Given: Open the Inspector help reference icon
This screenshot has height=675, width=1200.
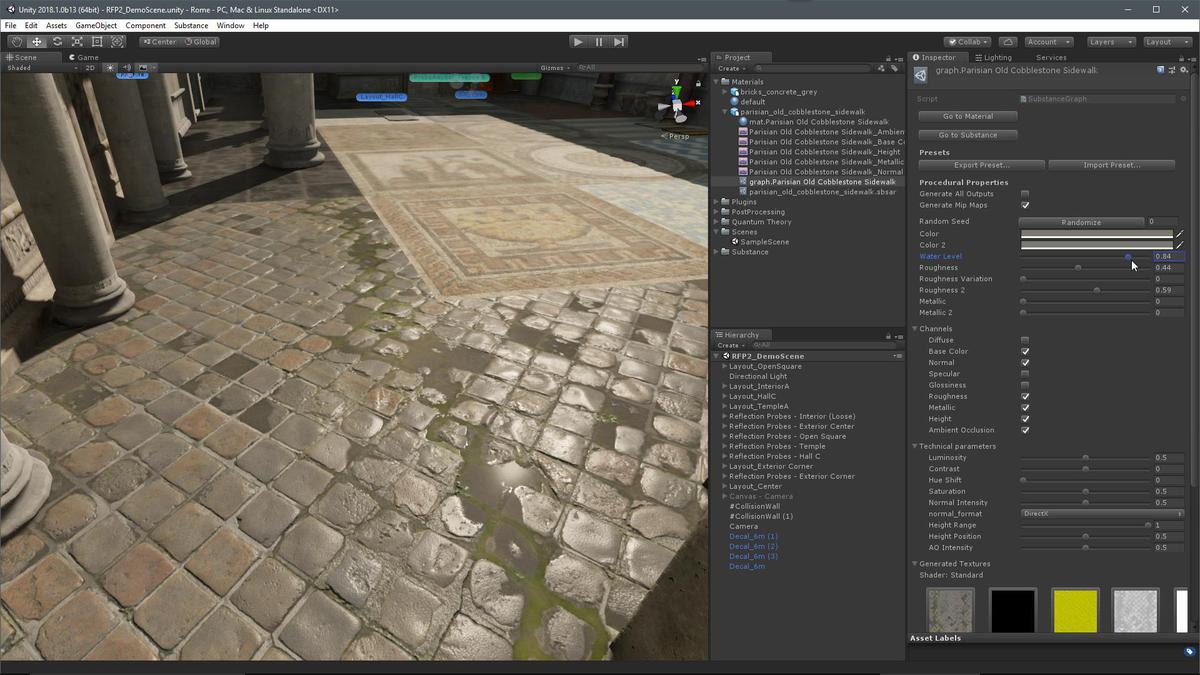Looking at the screenshot, I should pos(1161,71).
